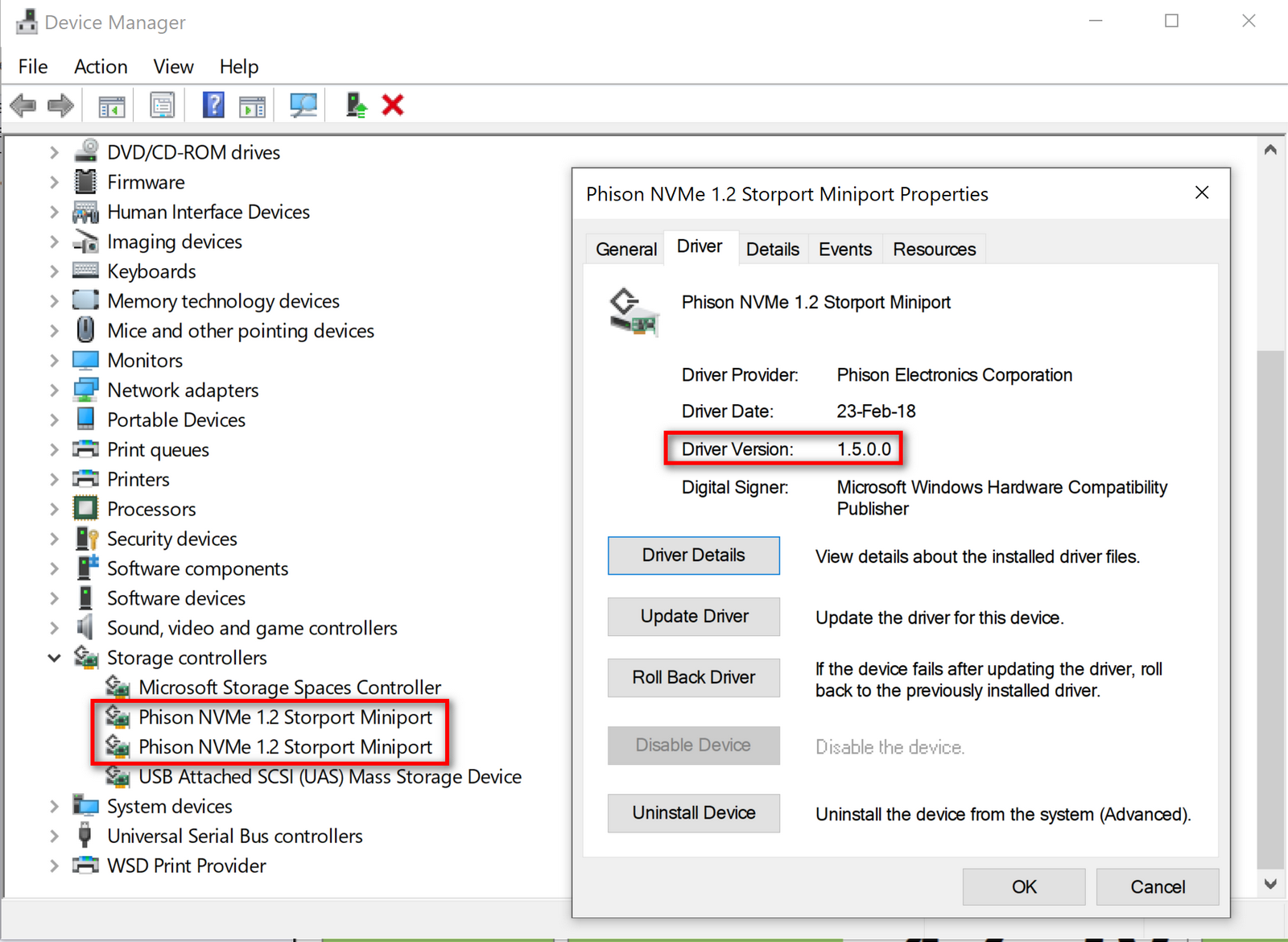Click the Driver Details button
This screenshot has height=942, width=1288.
pos(694,556)
